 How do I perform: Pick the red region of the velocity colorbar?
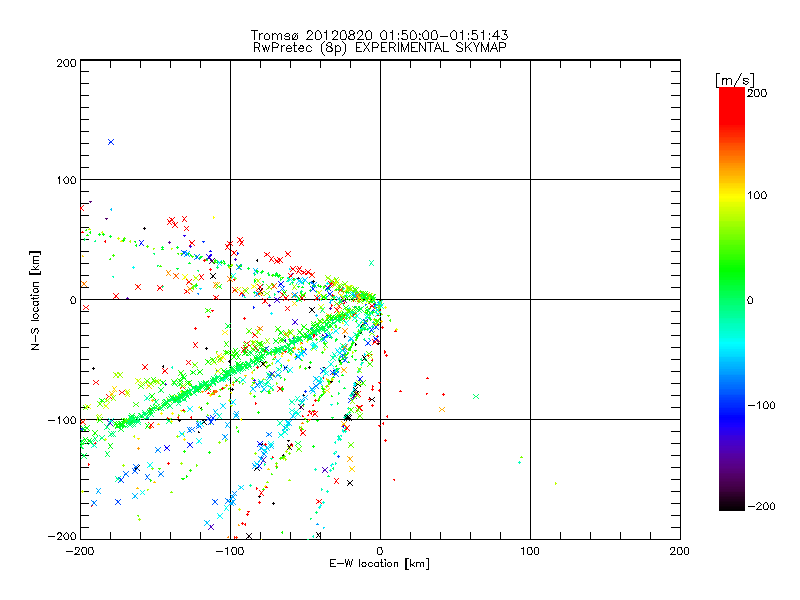[x=732, y=105]
